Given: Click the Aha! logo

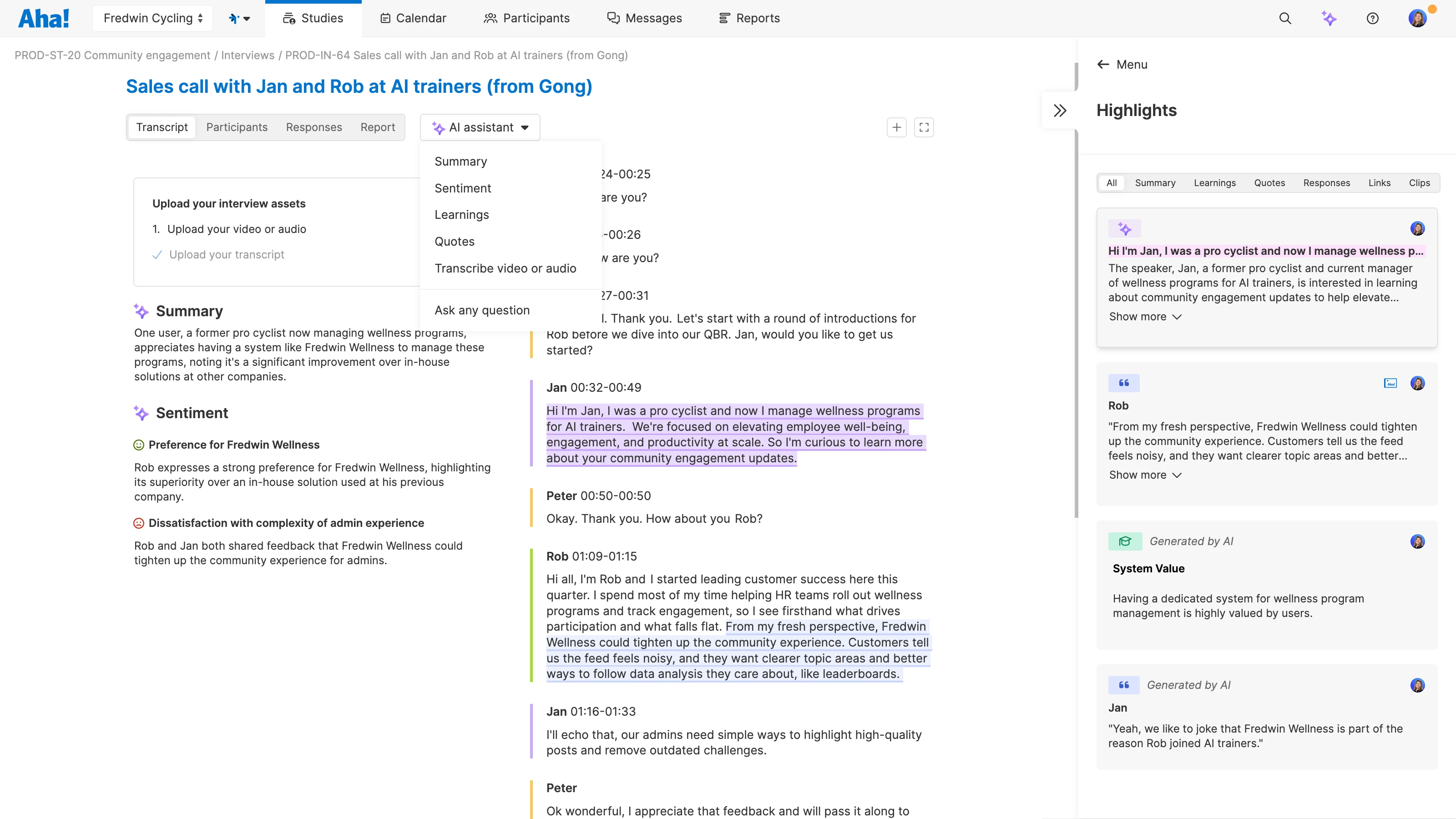Looking at the screenshot, I should click(x=44, y=18).
